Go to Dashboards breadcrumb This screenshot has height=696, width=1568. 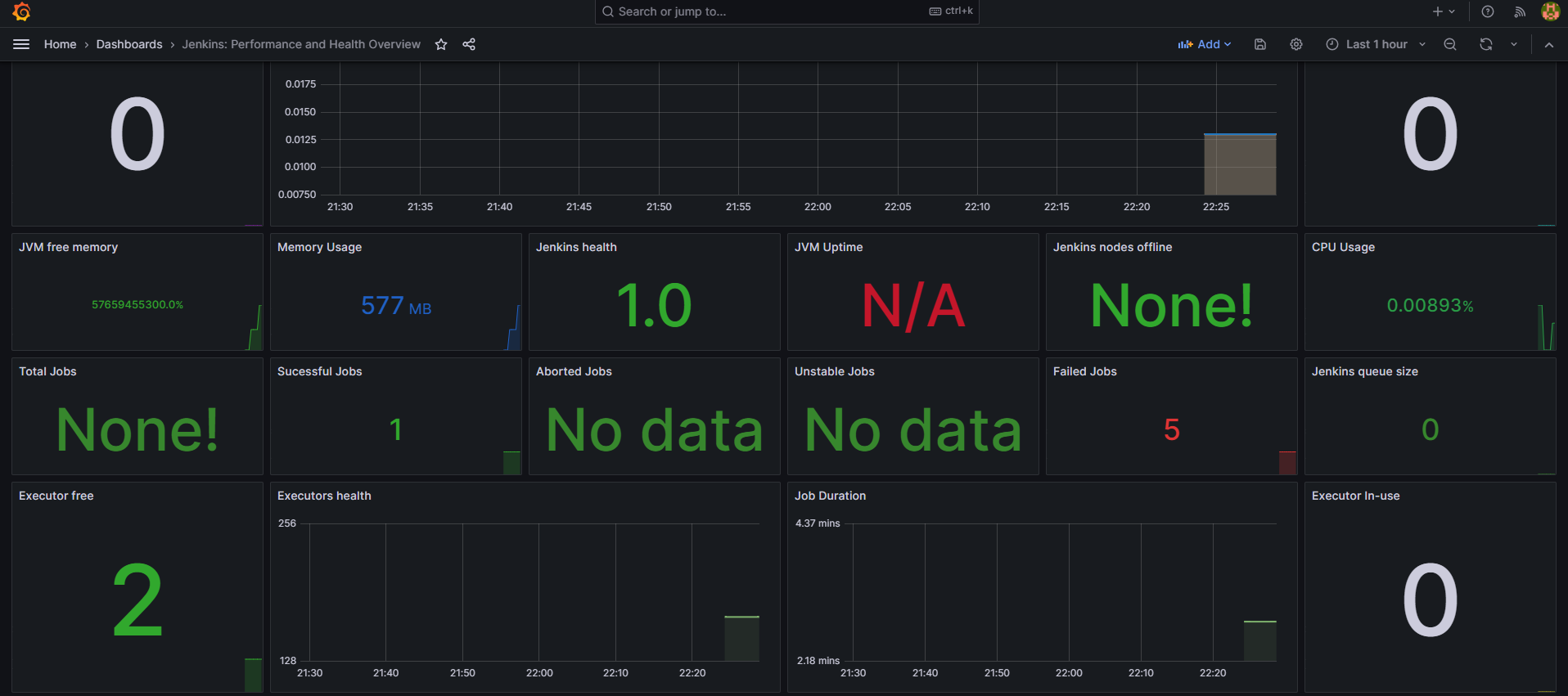pos(129,44)
